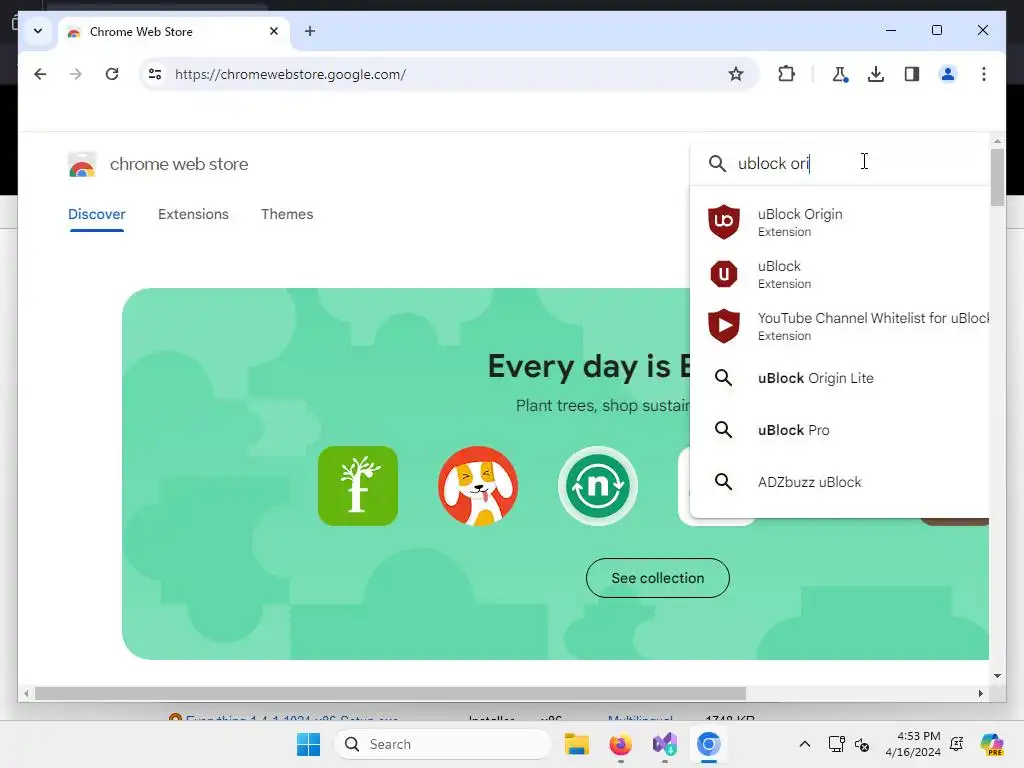Open the tab search dropdown chevron
1024x768 pixels.
[x=38, y=31]
